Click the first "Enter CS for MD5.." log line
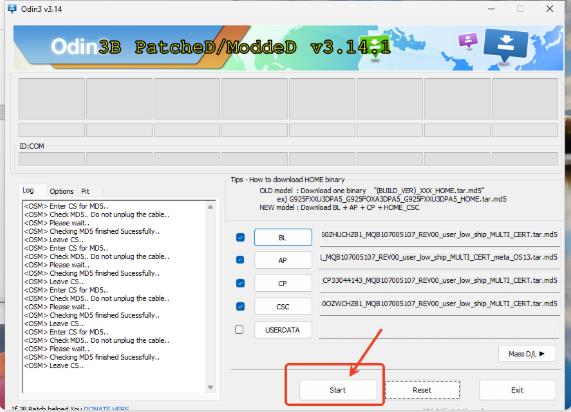The image size is (571, 412). (66, 206)
